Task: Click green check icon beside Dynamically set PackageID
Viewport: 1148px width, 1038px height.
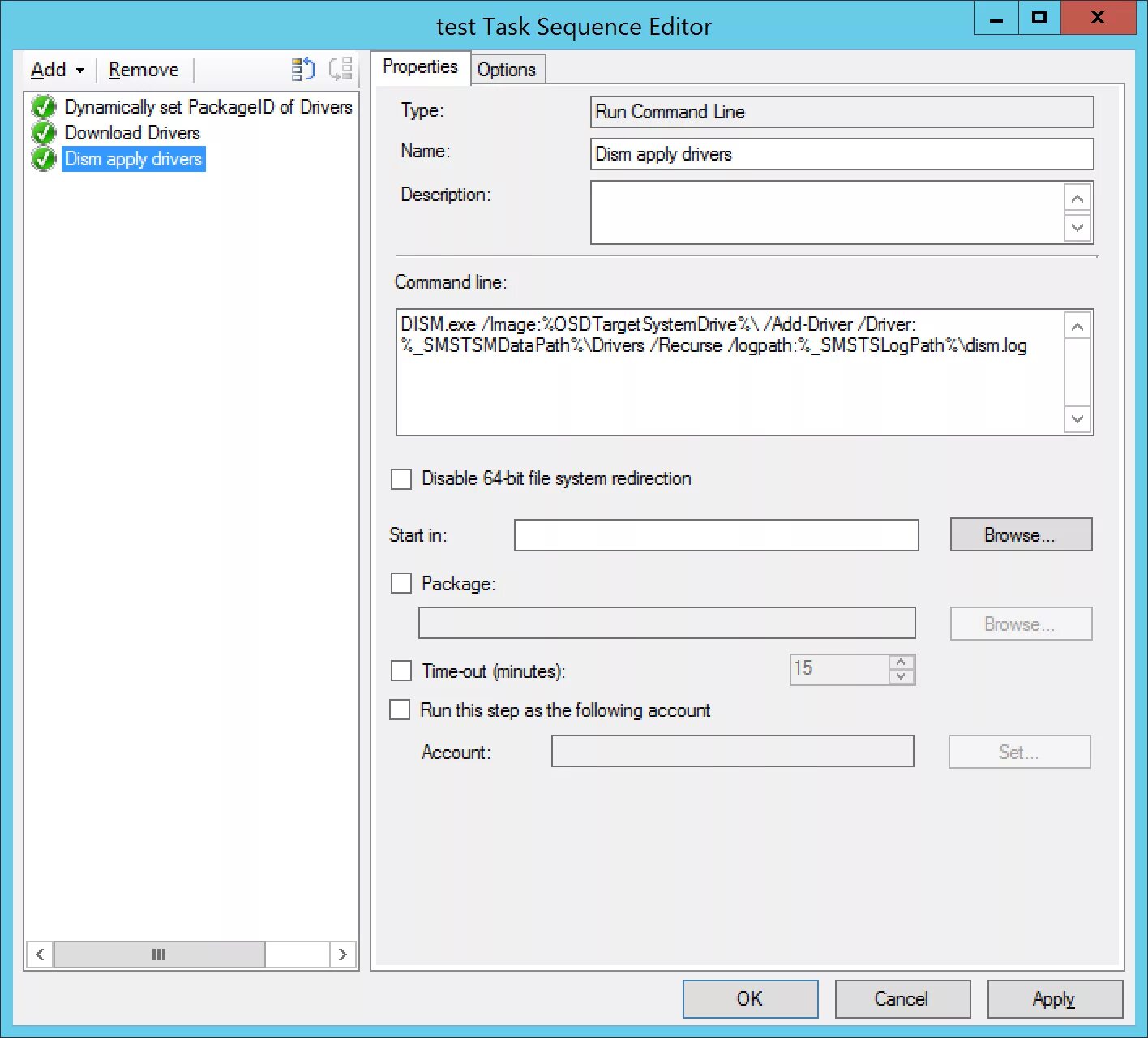Action: [44, 107]
